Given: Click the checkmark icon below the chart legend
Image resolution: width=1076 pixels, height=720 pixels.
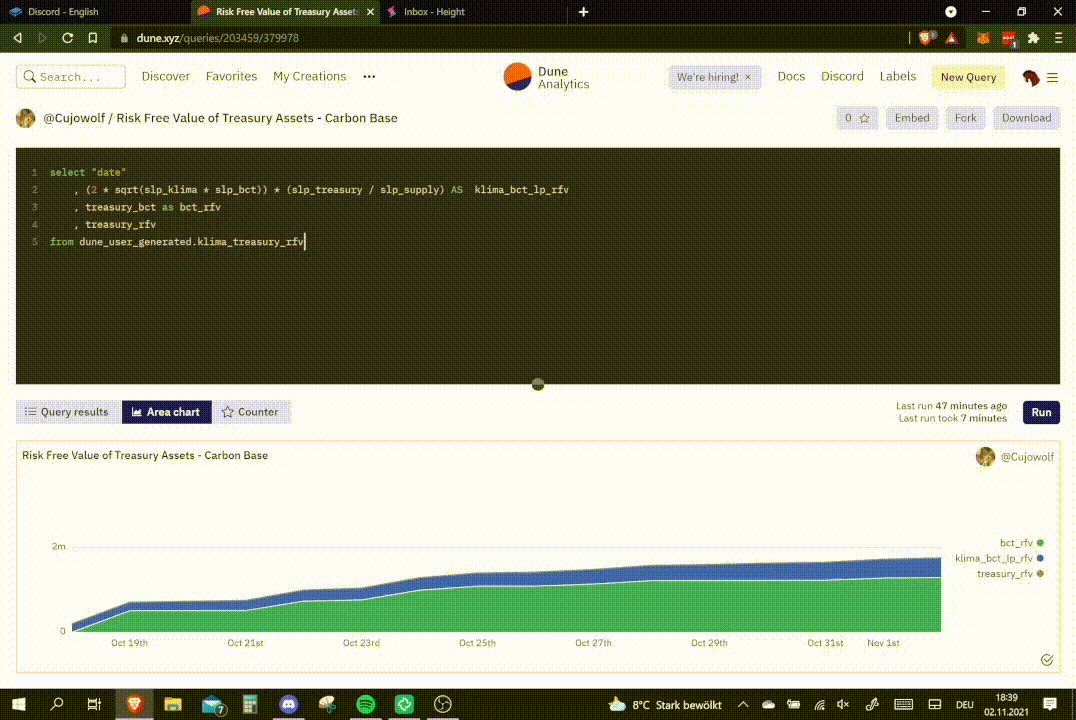Looking at the screenshot, I should click(1047, 659).
